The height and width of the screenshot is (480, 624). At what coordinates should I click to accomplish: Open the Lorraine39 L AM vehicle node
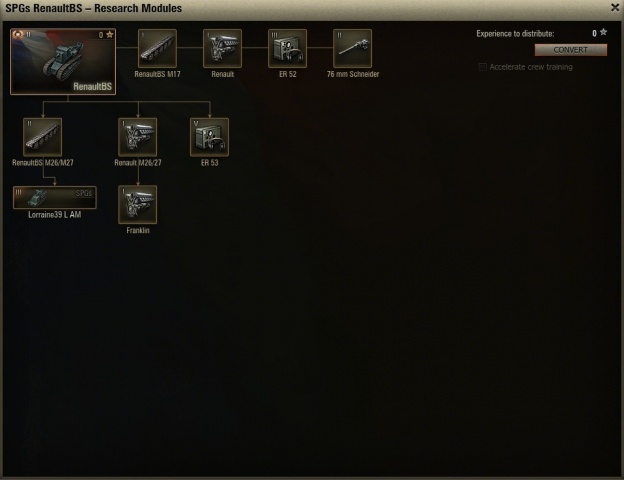click(55, 197)
